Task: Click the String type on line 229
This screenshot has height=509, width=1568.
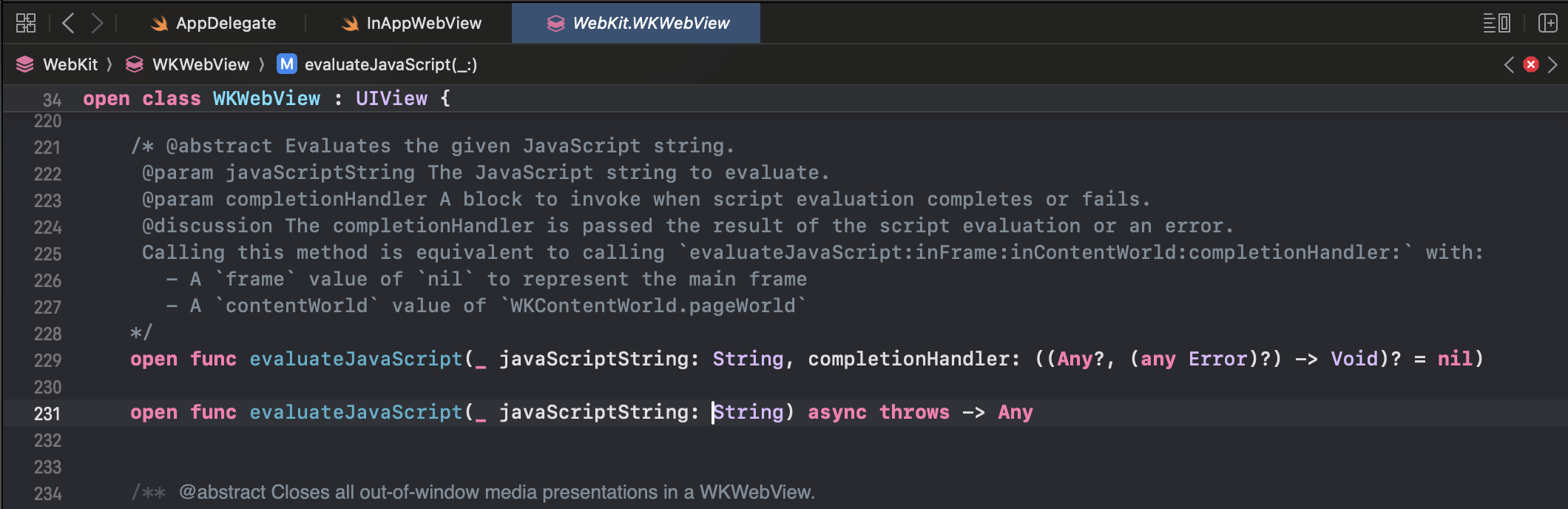Action: [x=748, y=359]
